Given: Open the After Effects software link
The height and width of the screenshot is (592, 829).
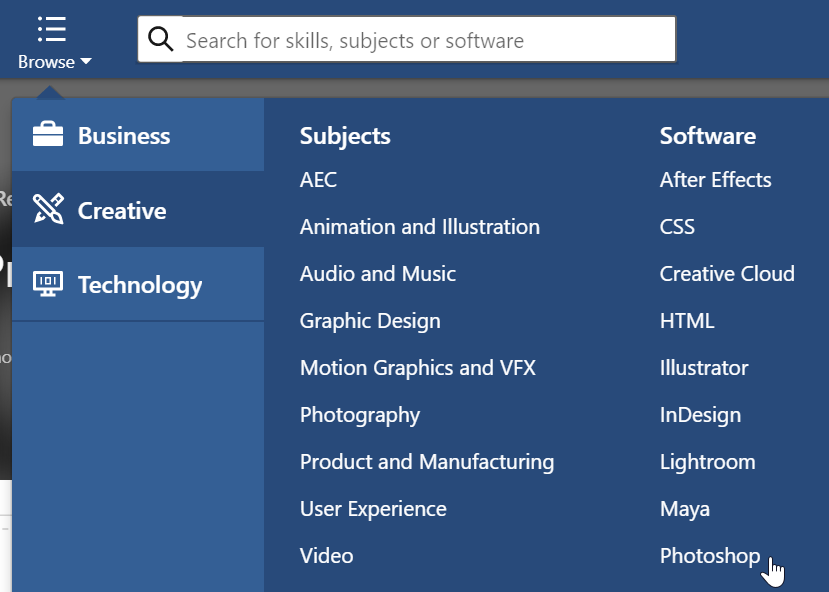Looking at the screenshot, I should [715, 180].
